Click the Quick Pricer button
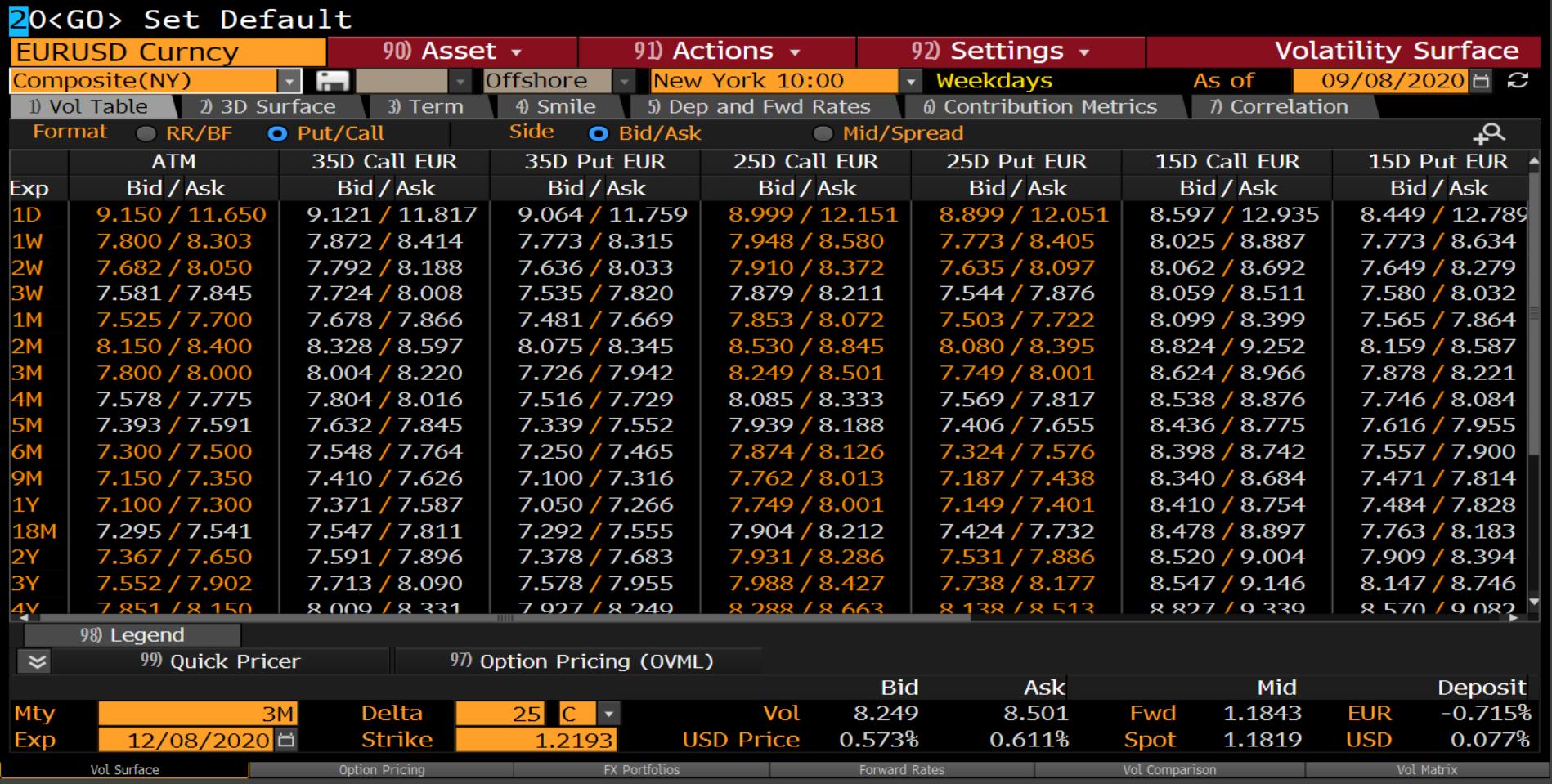The height and width of the screenshot is (784, 1552). coord(221,661)
